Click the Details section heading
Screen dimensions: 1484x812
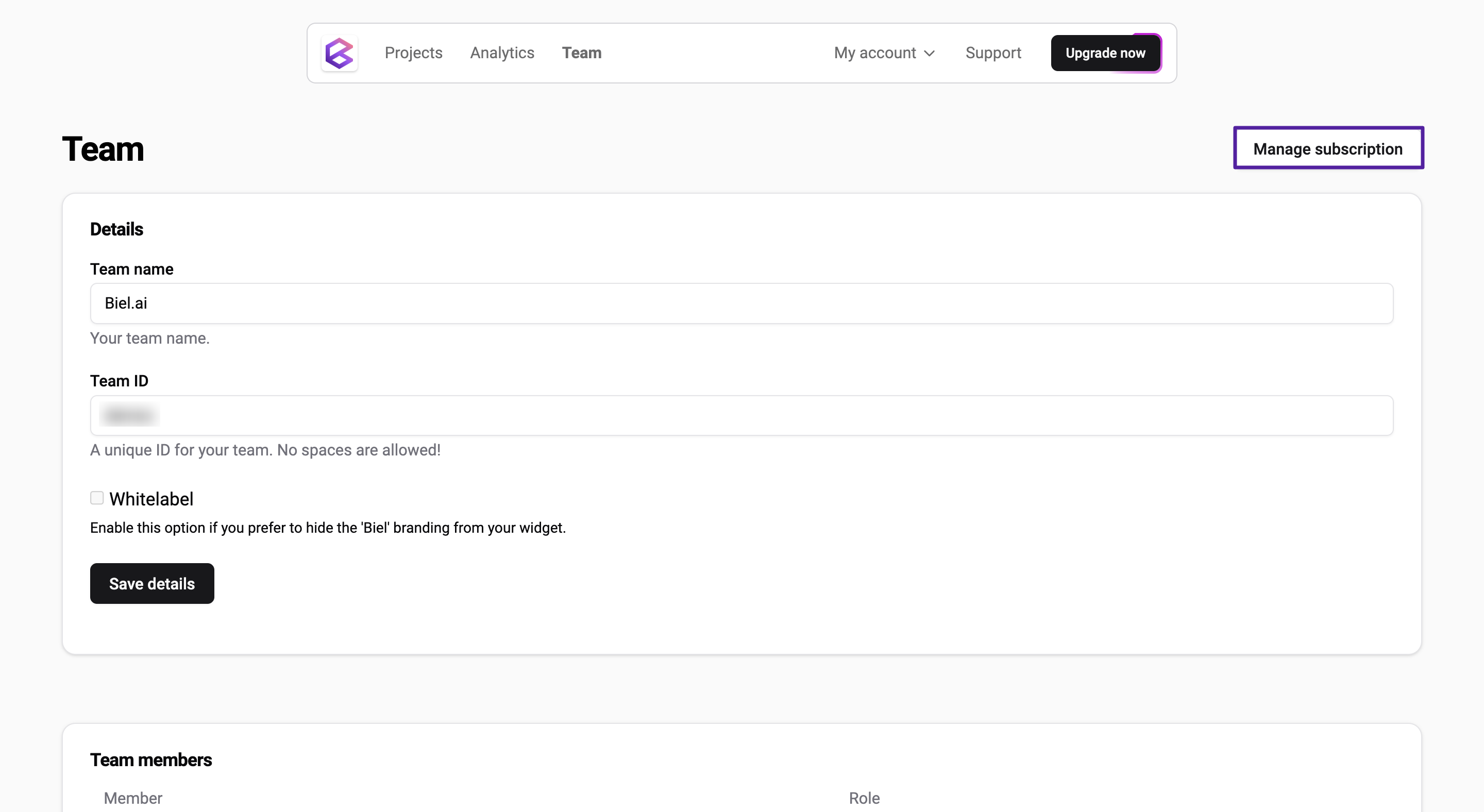coord(116,229)
